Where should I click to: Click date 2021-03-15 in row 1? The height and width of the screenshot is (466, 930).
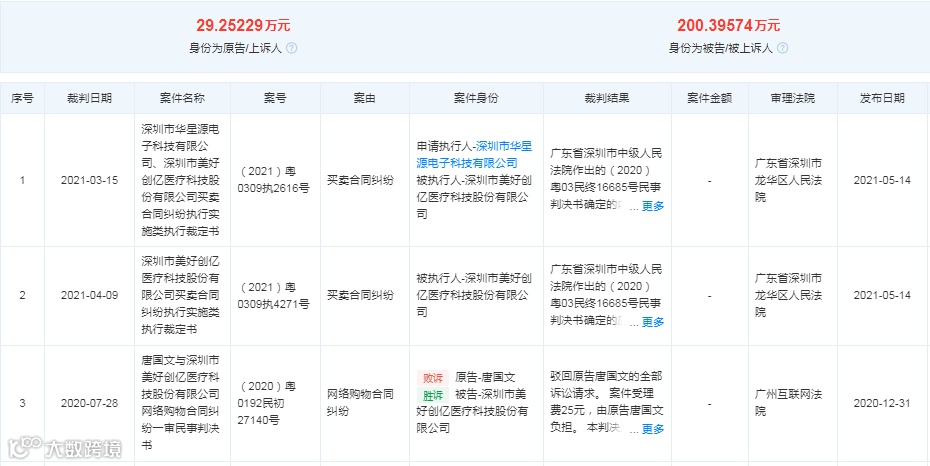click(x=90, y=180)
